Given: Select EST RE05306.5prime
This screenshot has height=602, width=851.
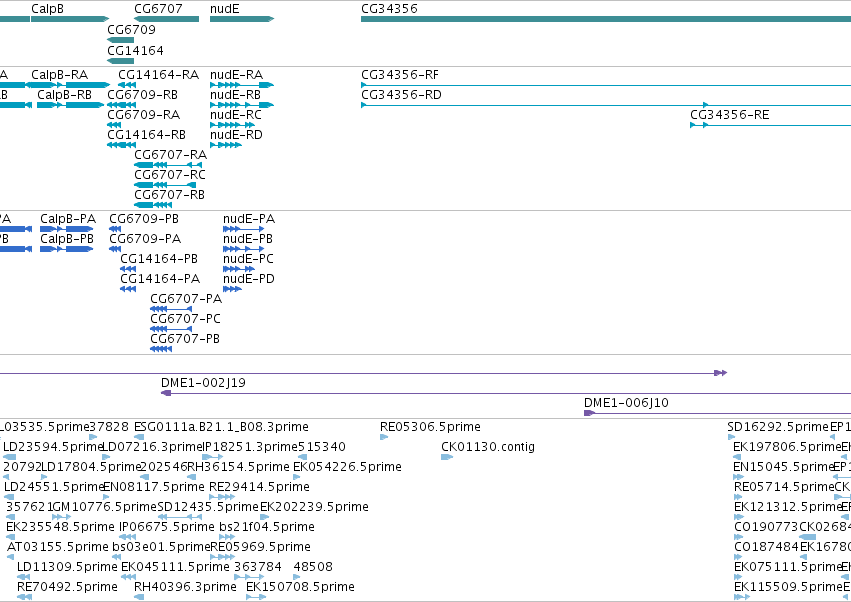Looking at the screenshot, I should point(430,427).
